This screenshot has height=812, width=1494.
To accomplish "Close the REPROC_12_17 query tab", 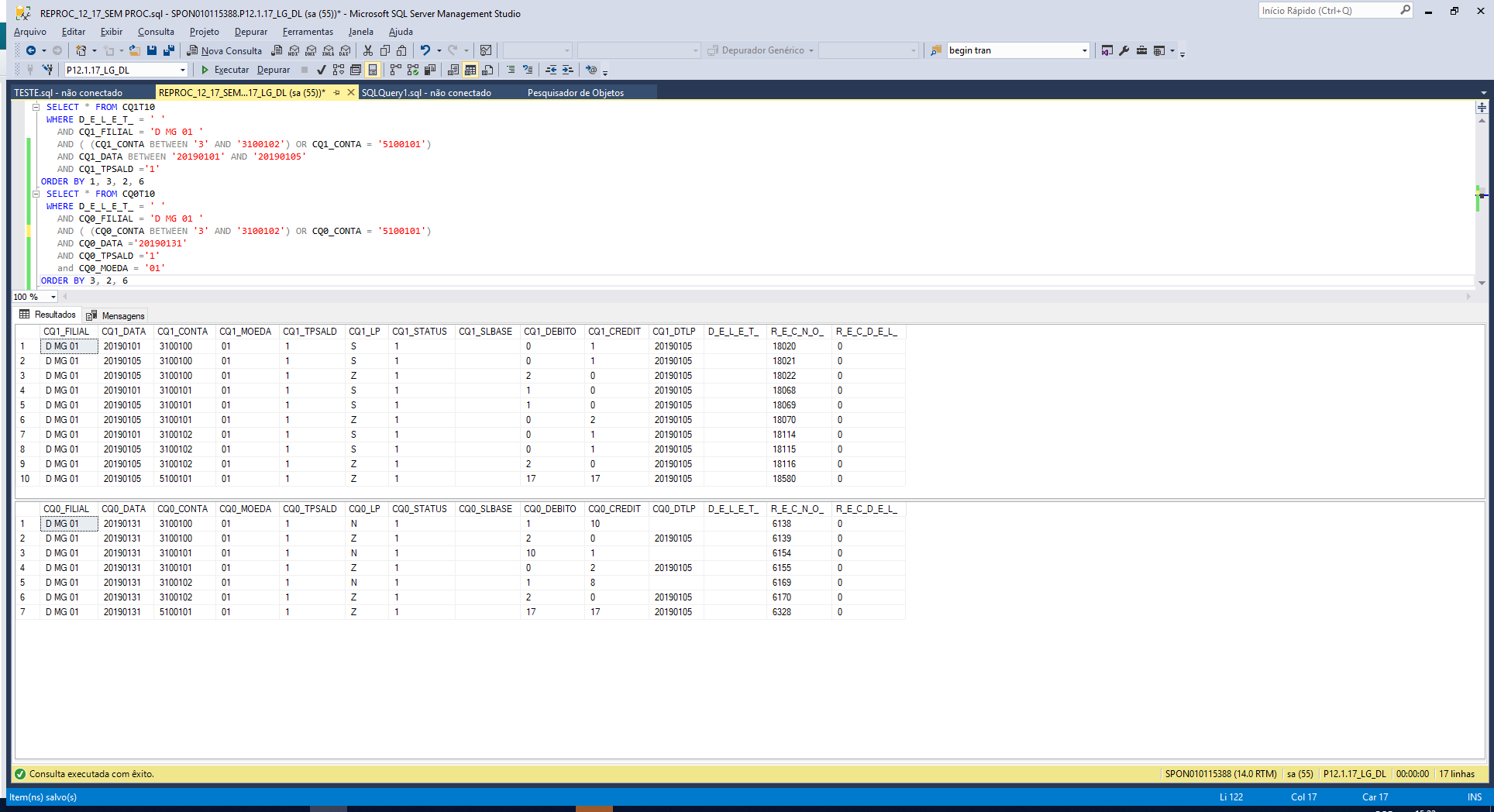I will tap(350, 92).
